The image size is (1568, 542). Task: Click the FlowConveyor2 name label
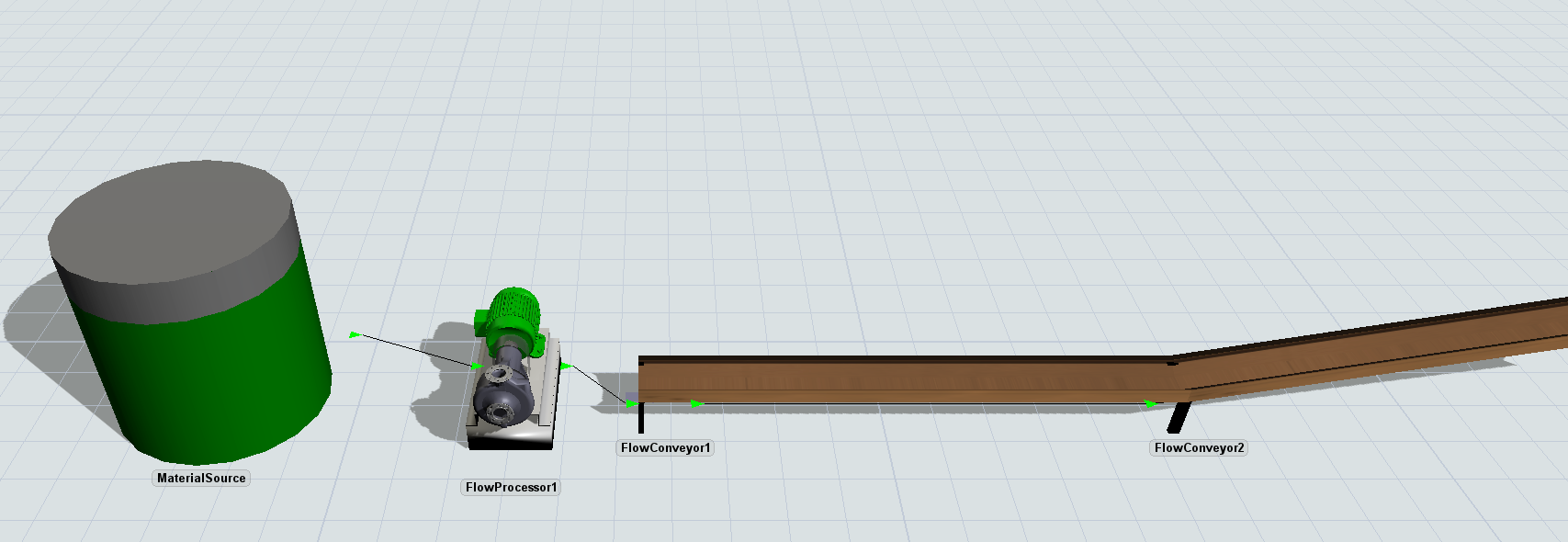[x=1199, y=447]
